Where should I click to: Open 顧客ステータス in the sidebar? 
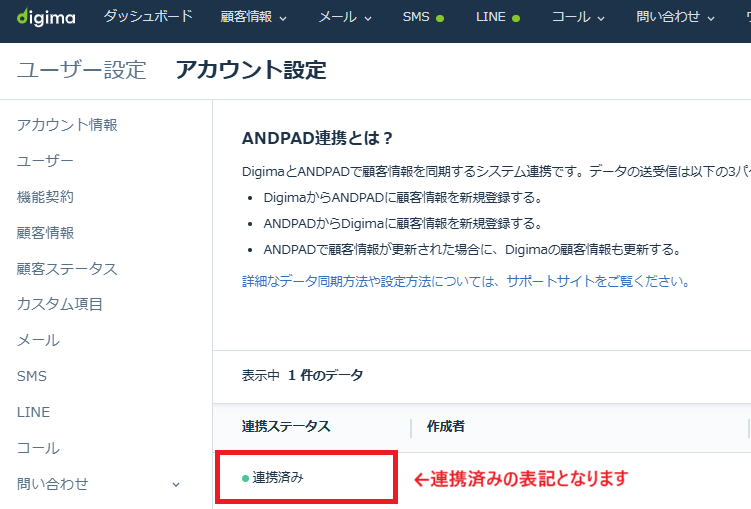[x=67, y=268]
